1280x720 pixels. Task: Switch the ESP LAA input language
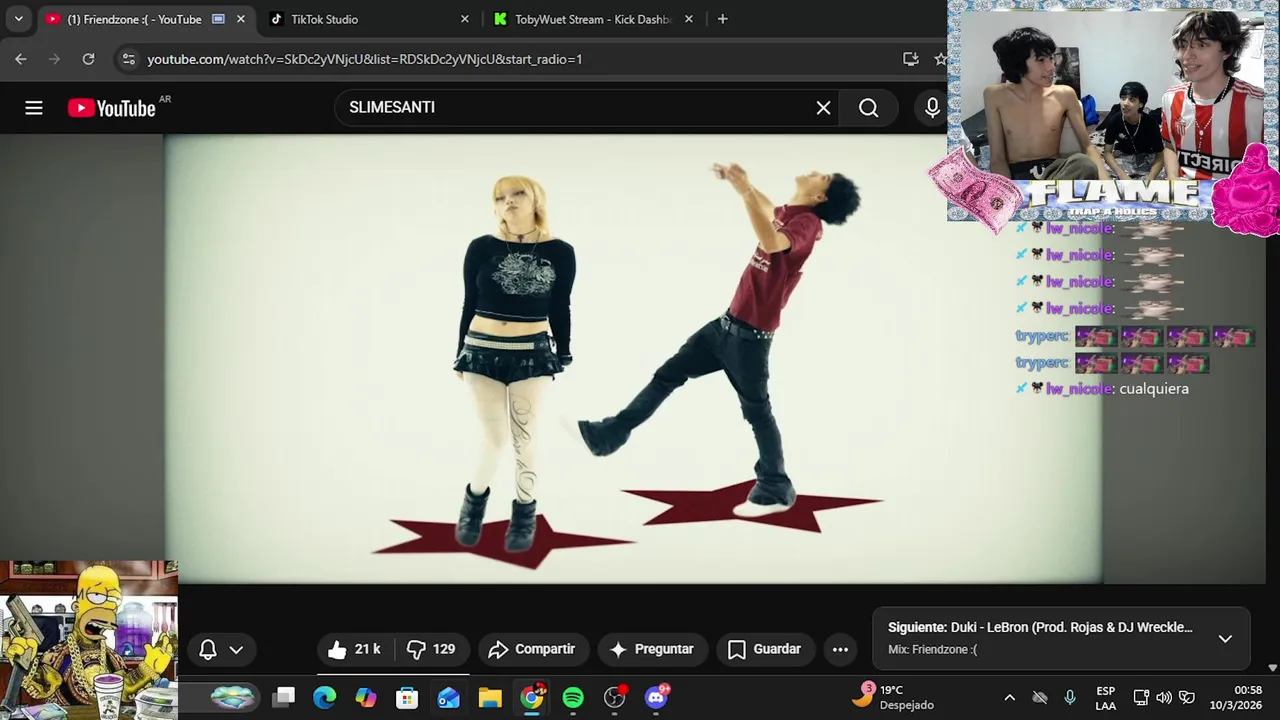[1106, 697]
